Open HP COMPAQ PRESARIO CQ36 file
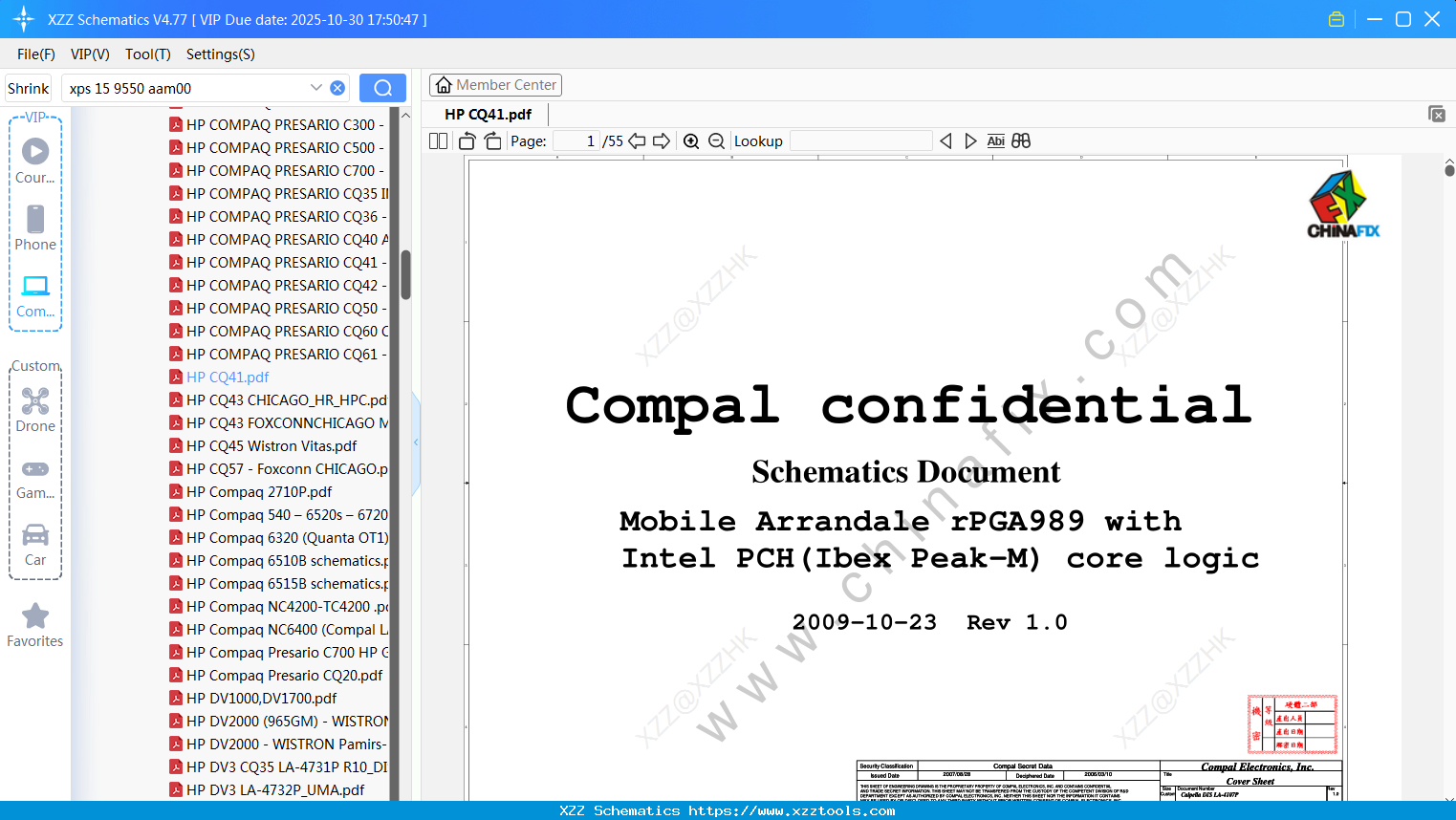1456x820 pixels. pos(278,216)
